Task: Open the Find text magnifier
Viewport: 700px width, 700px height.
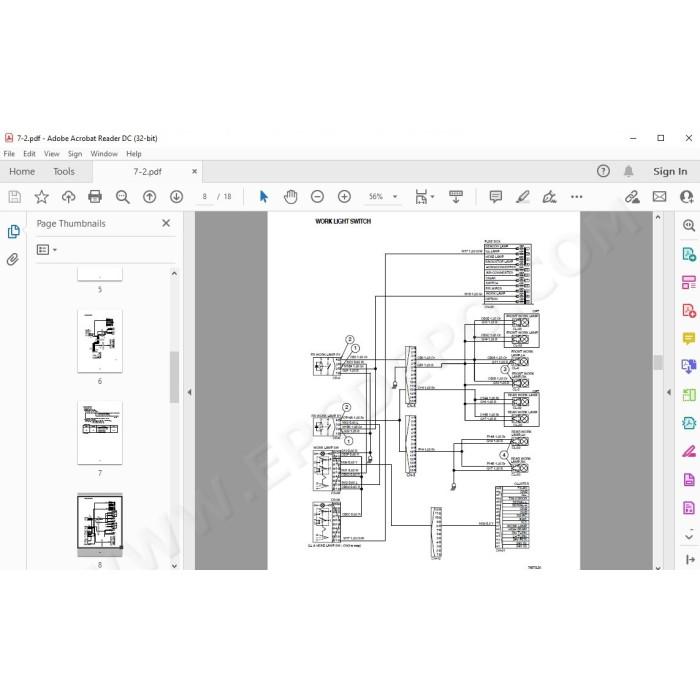Action: coord(122,197)
